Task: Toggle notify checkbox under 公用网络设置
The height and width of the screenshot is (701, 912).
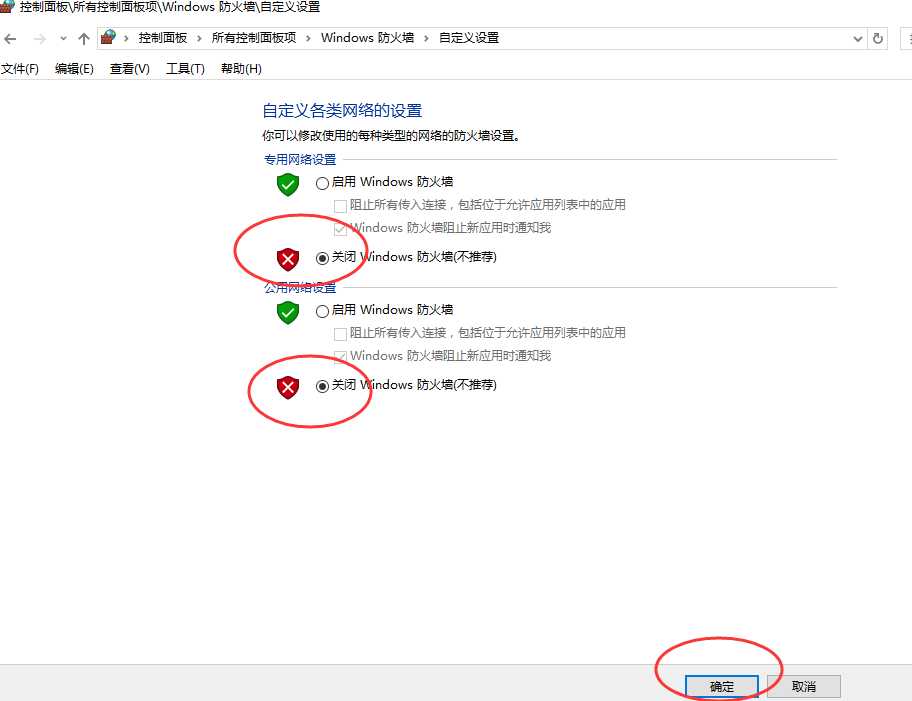Action: click(341, 357)
